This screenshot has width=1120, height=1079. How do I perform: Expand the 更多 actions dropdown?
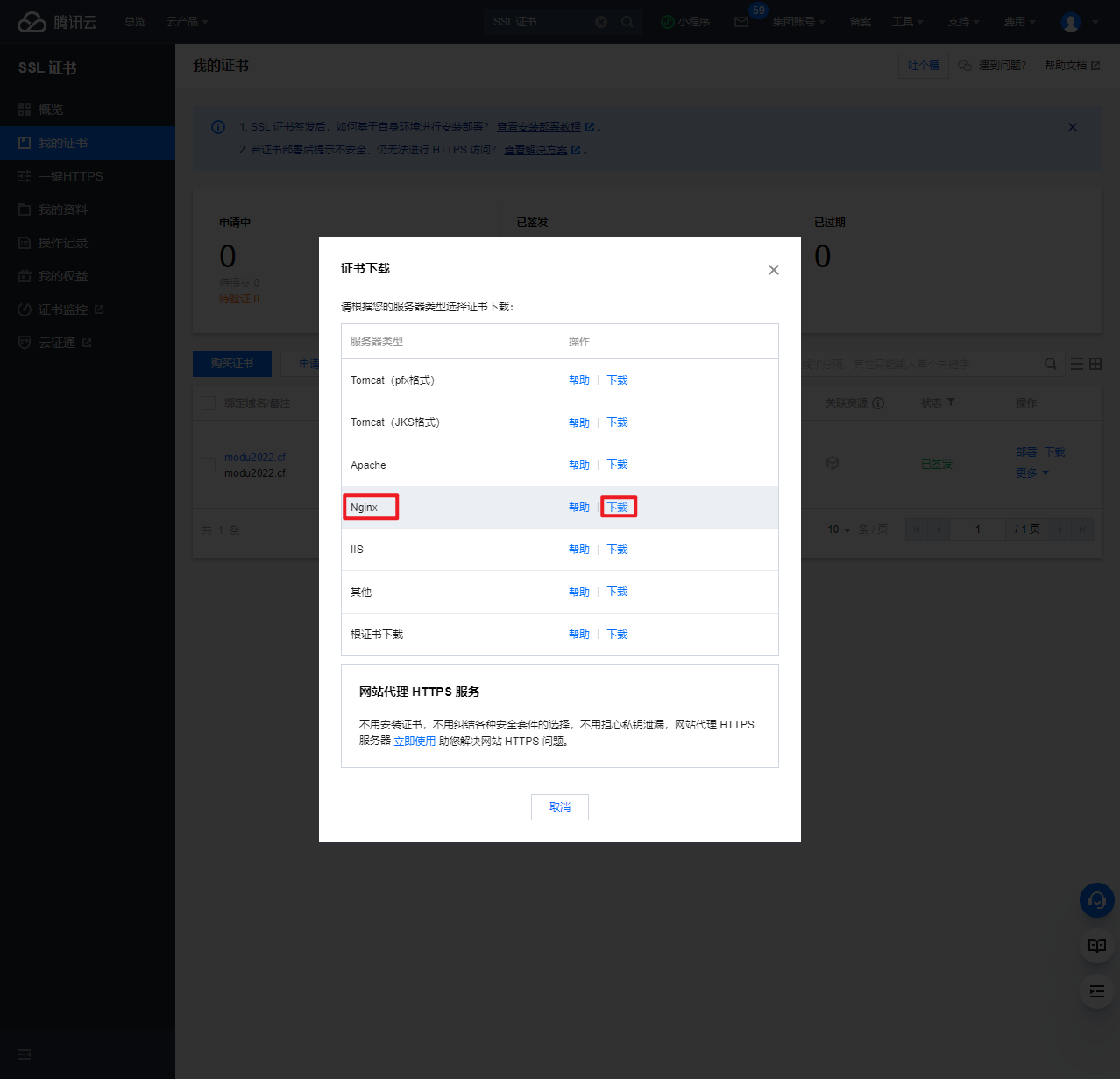(x=1032, y=473)
